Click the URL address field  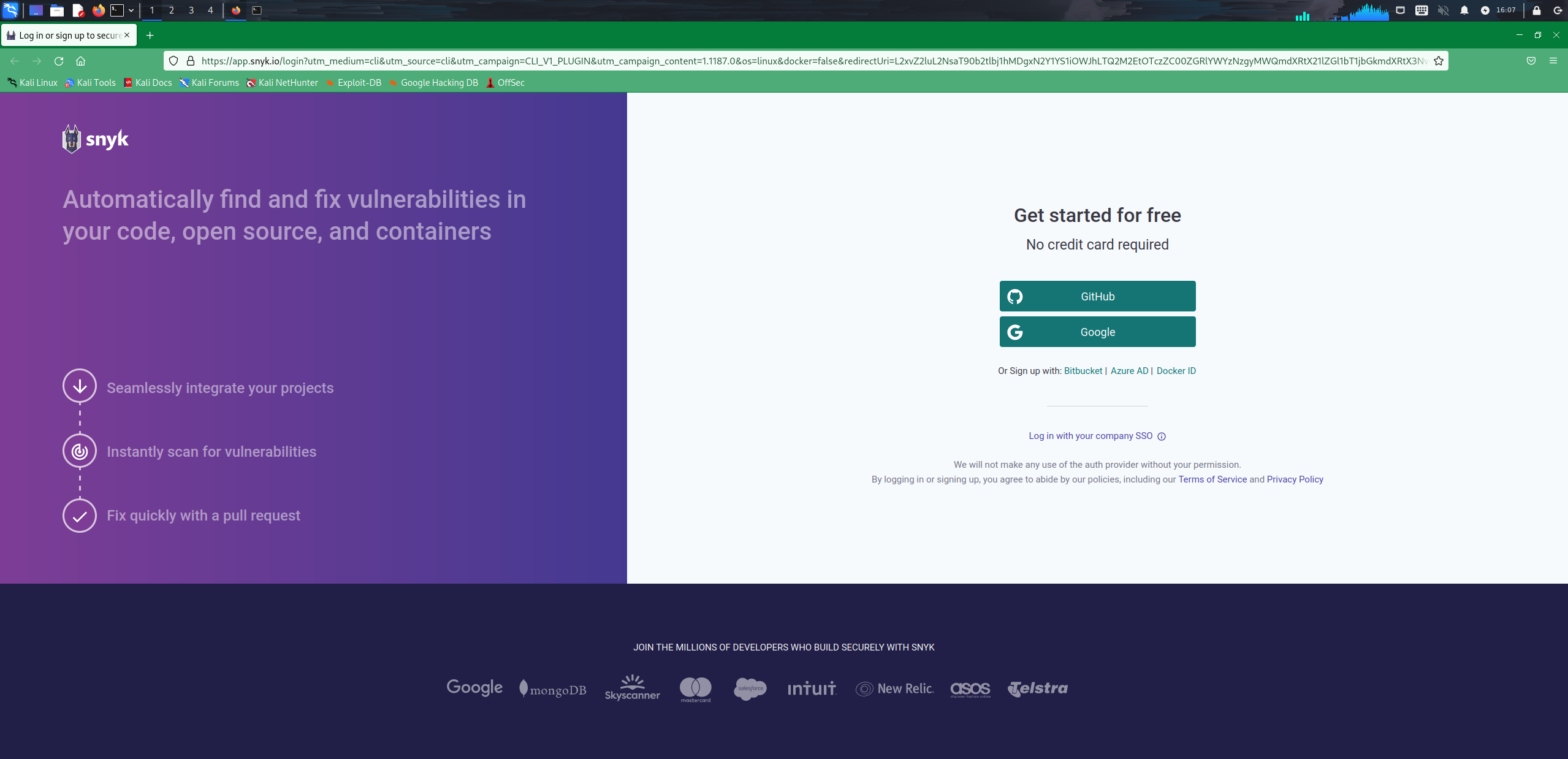797,61
